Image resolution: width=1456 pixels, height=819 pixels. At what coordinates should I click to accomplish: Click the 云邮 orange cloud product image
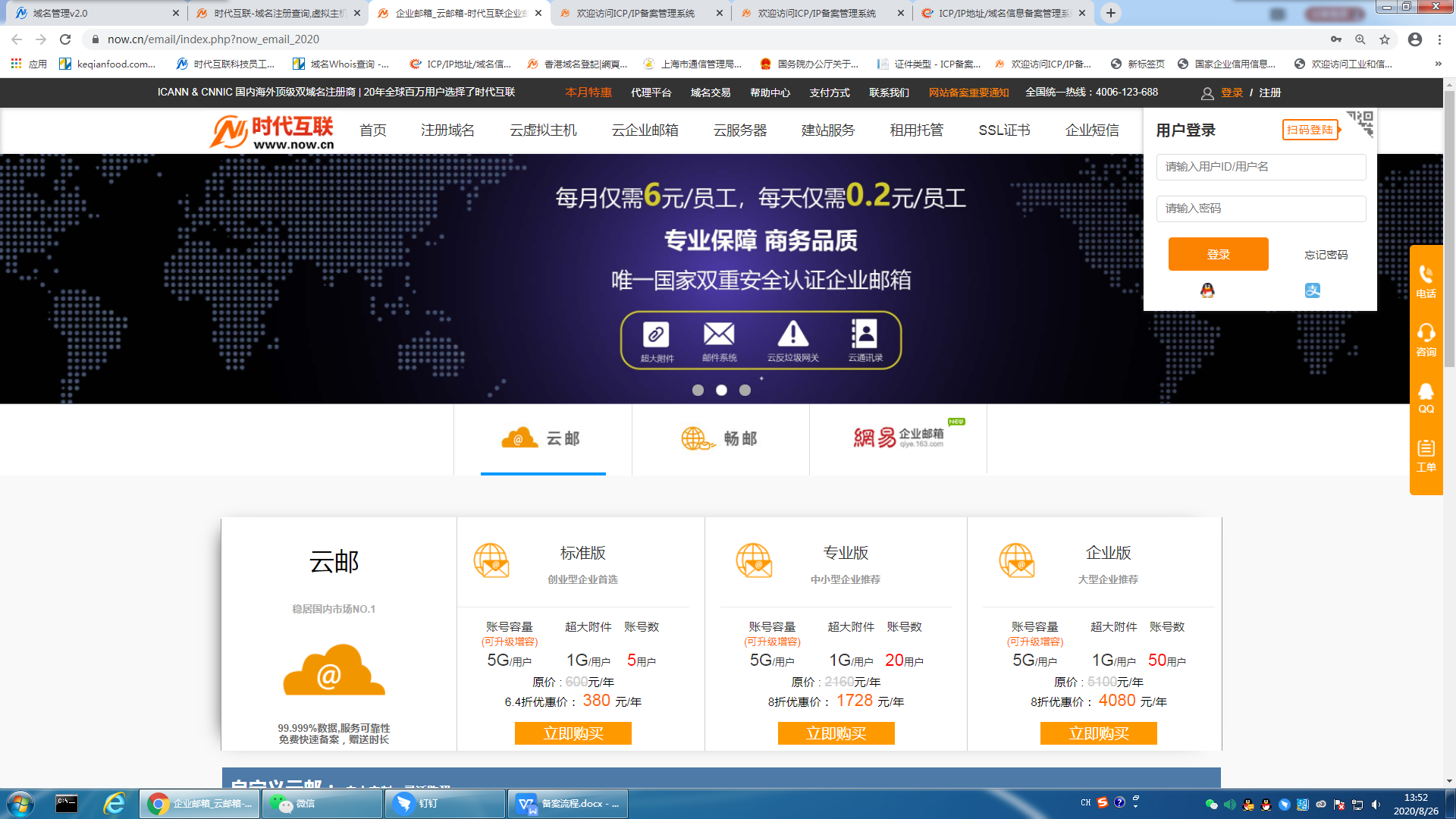(334, 670)
